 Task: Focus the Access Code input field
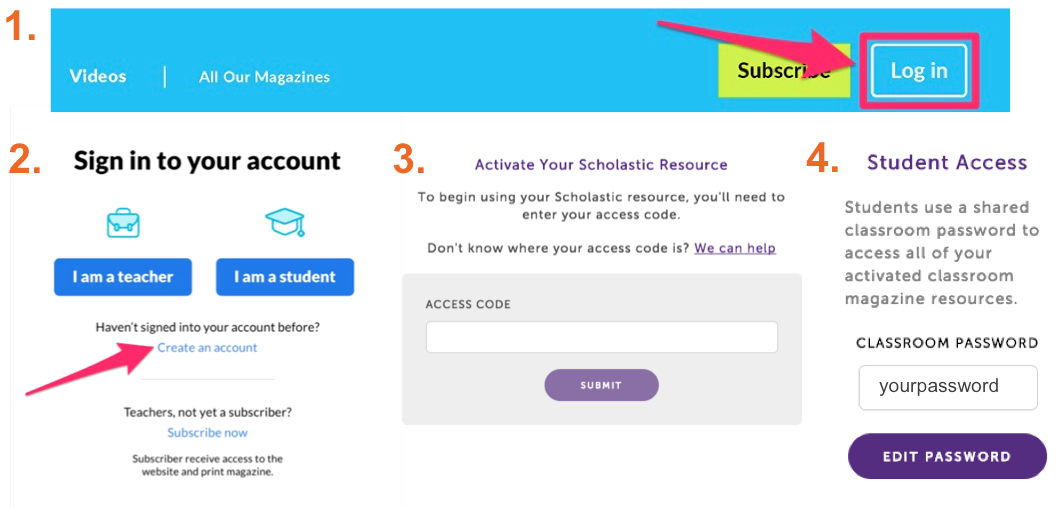601,337
